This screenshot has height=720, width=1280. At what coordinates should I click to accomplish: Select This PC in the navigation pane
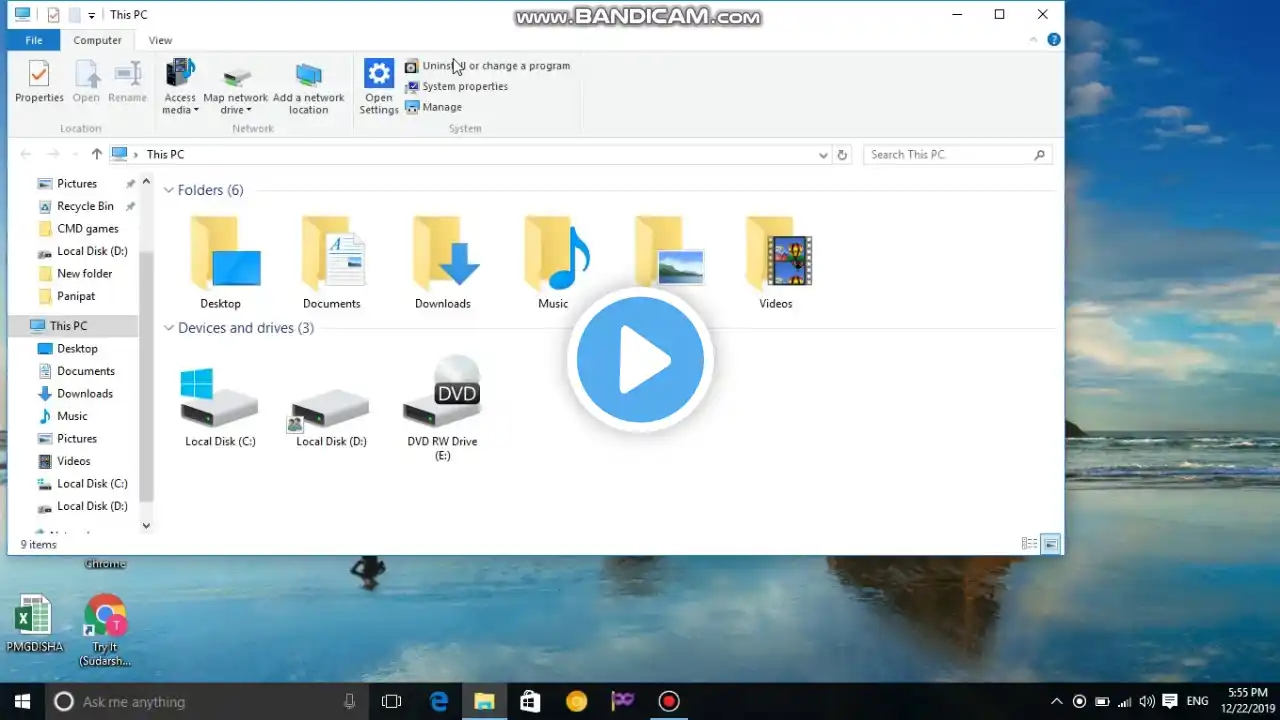coord(68,326)
